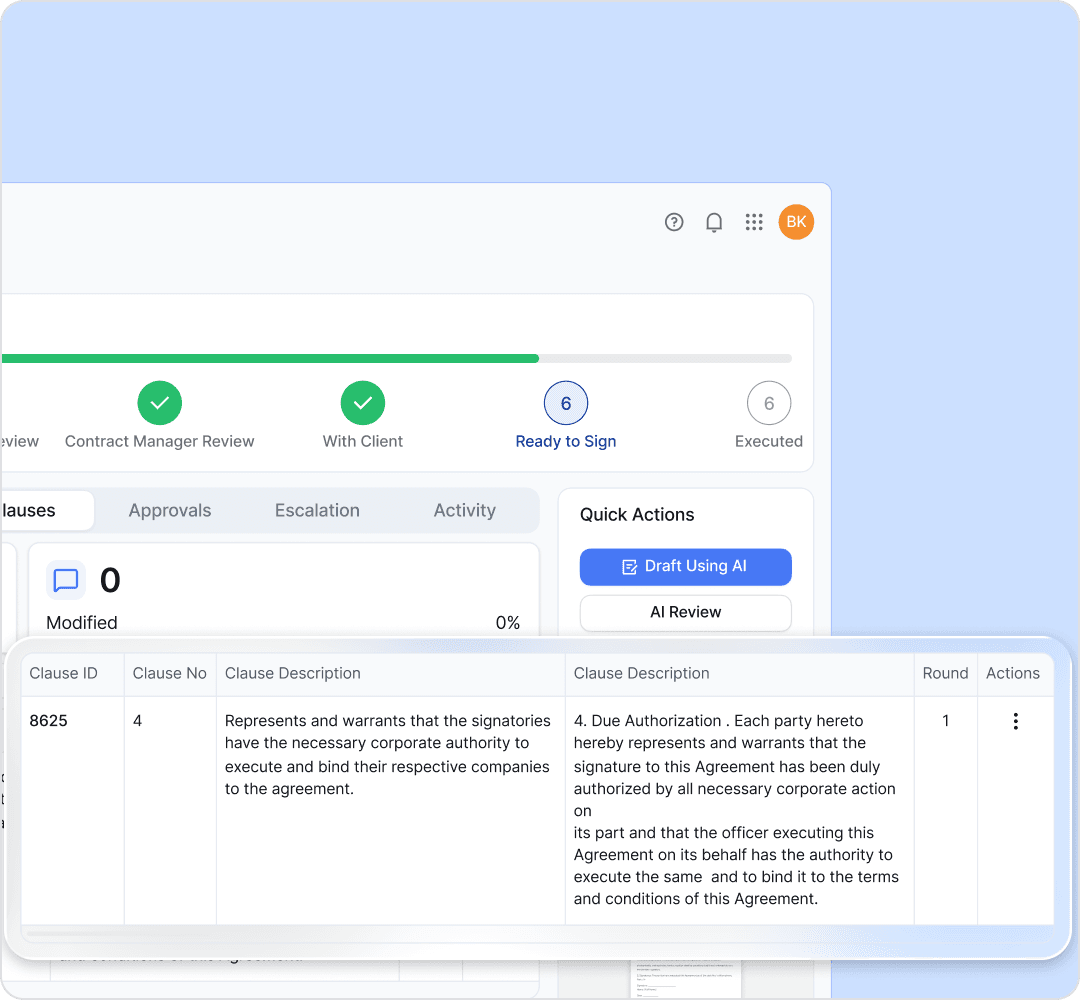
Task: Click the Round column header
Action: [946, 674]
